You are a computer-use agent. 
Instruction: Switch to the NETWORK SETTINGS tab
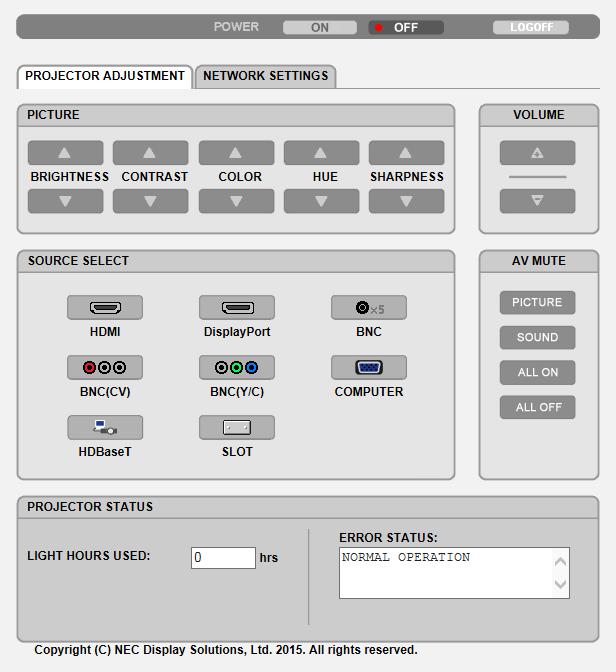pyautogui.click(x=265, y=76)
